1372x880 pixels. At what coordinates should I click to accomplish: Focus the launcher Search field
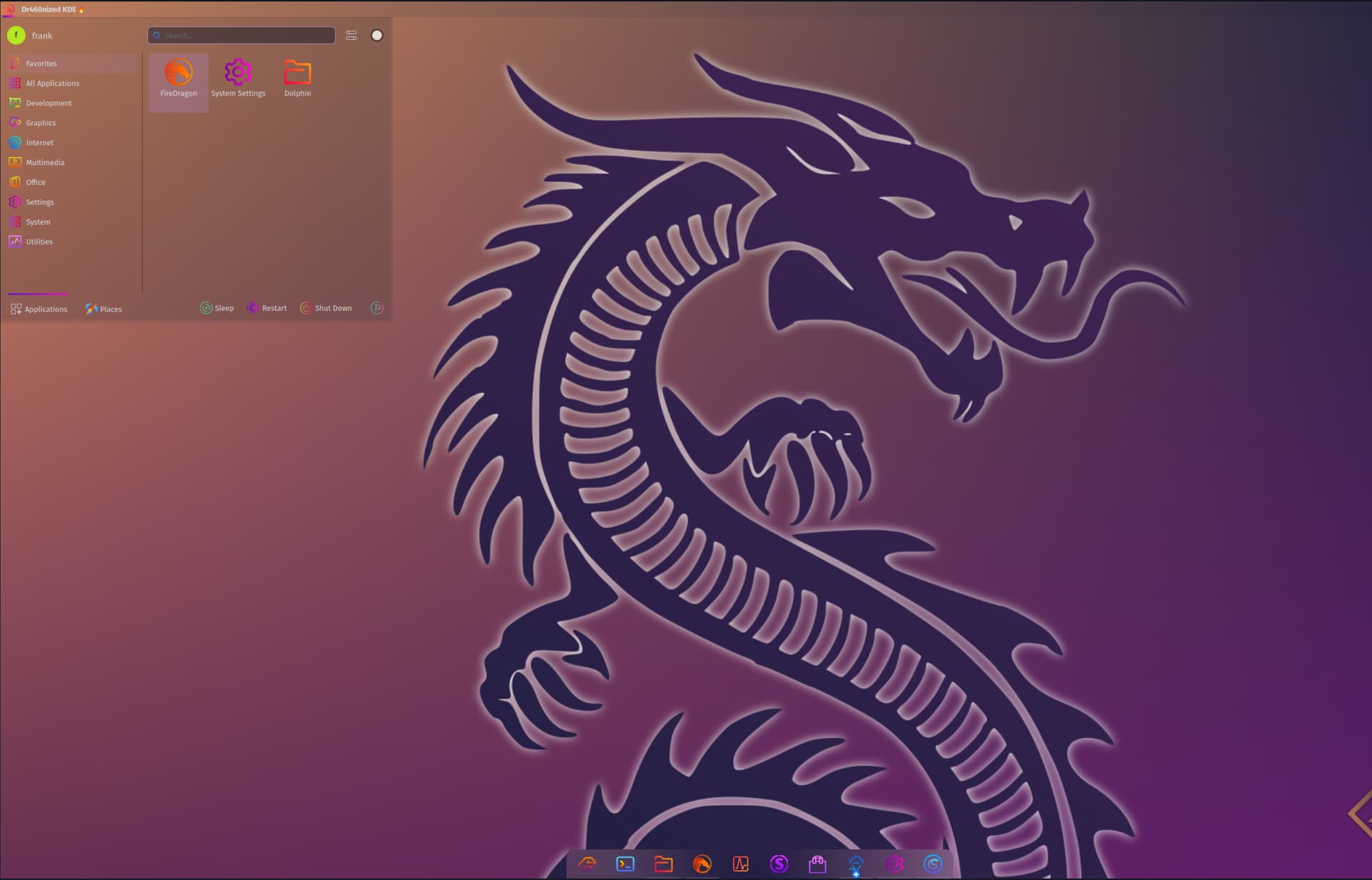pos(242,35)
